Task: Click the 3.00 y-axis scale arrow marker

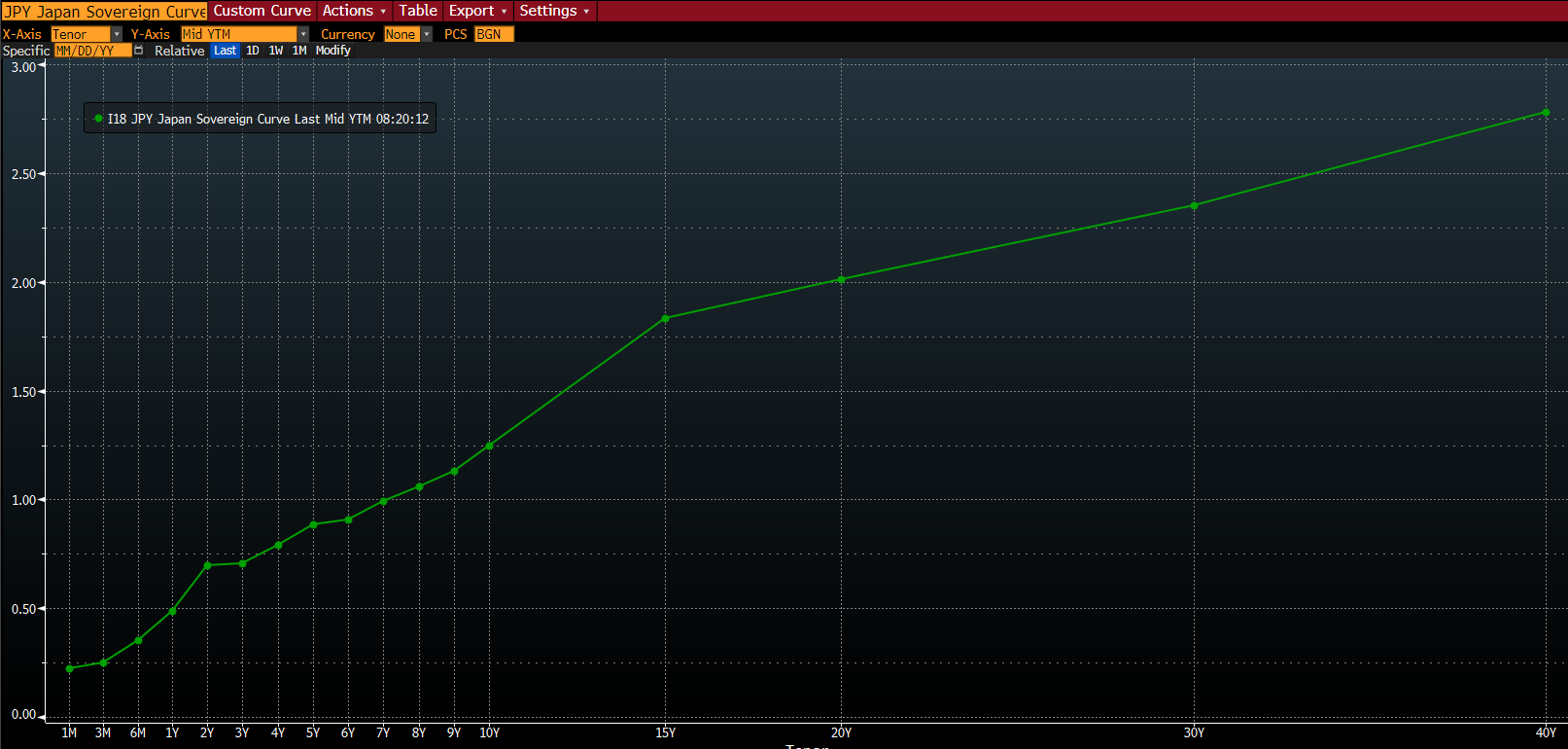Action: coord(41,67)
